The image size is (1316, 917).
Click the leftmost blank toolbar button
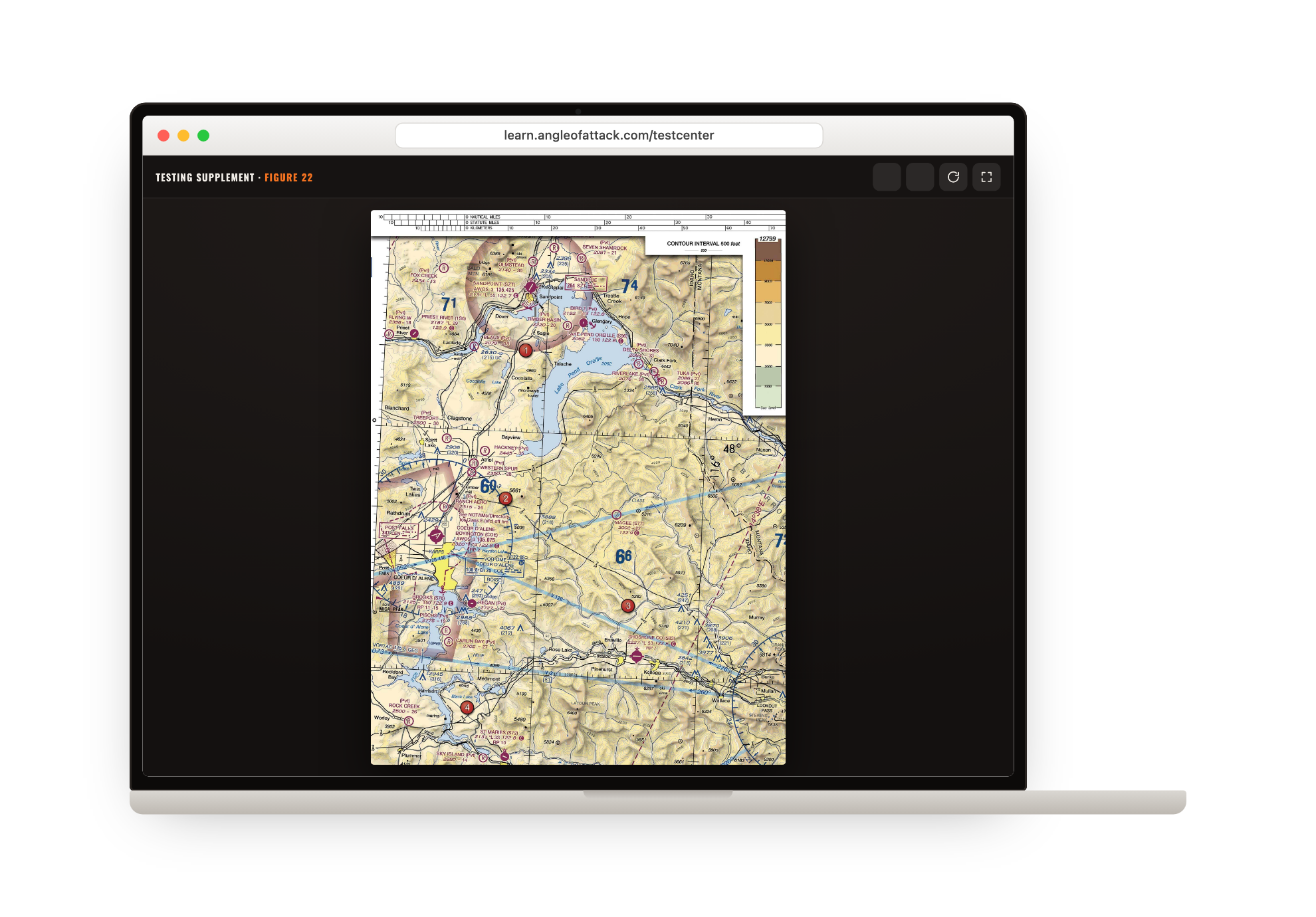887,177
